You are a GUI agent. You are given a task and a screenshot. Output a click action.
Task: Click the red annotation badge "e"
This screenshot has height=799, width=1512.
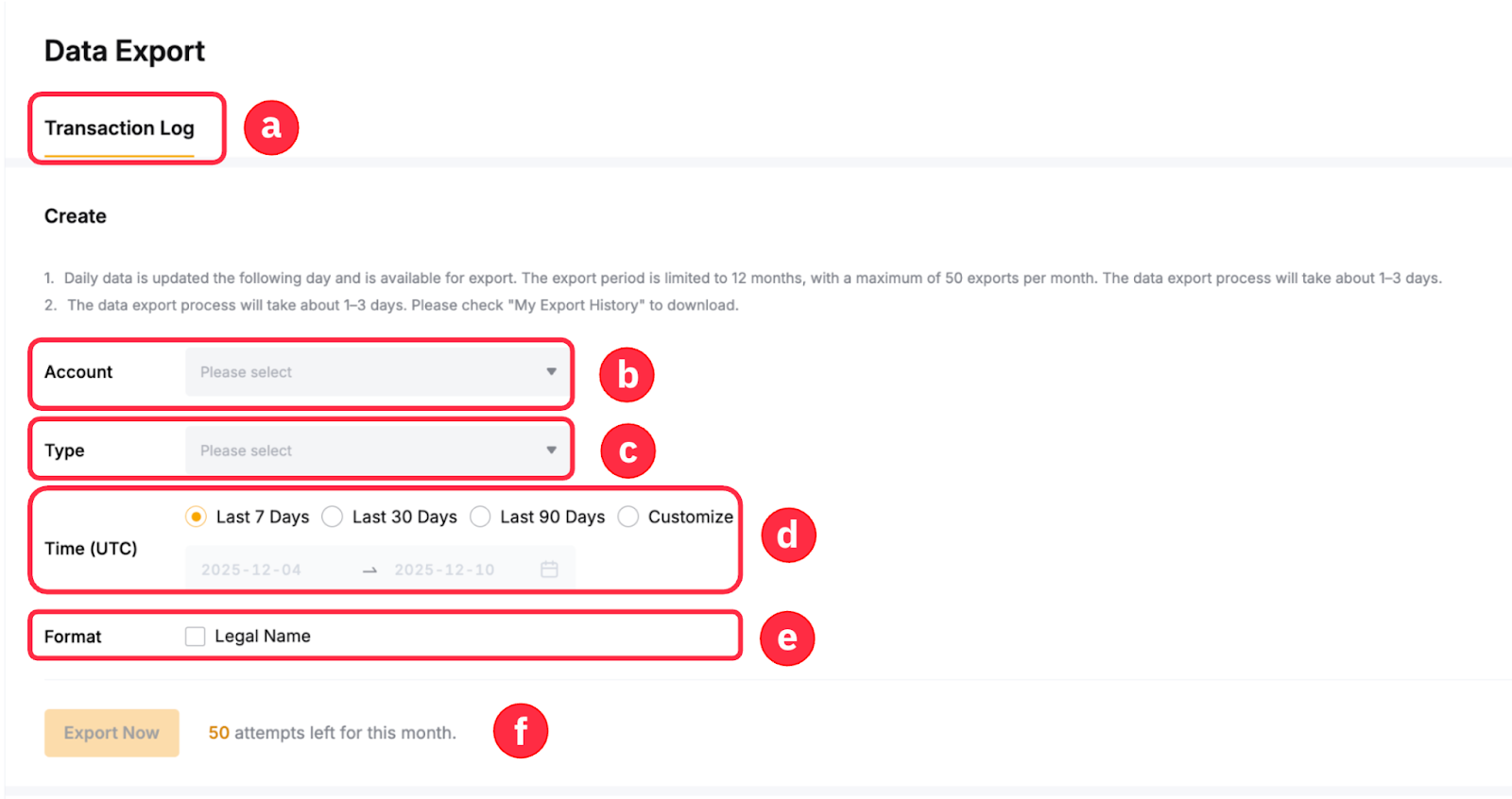point(787,638)
